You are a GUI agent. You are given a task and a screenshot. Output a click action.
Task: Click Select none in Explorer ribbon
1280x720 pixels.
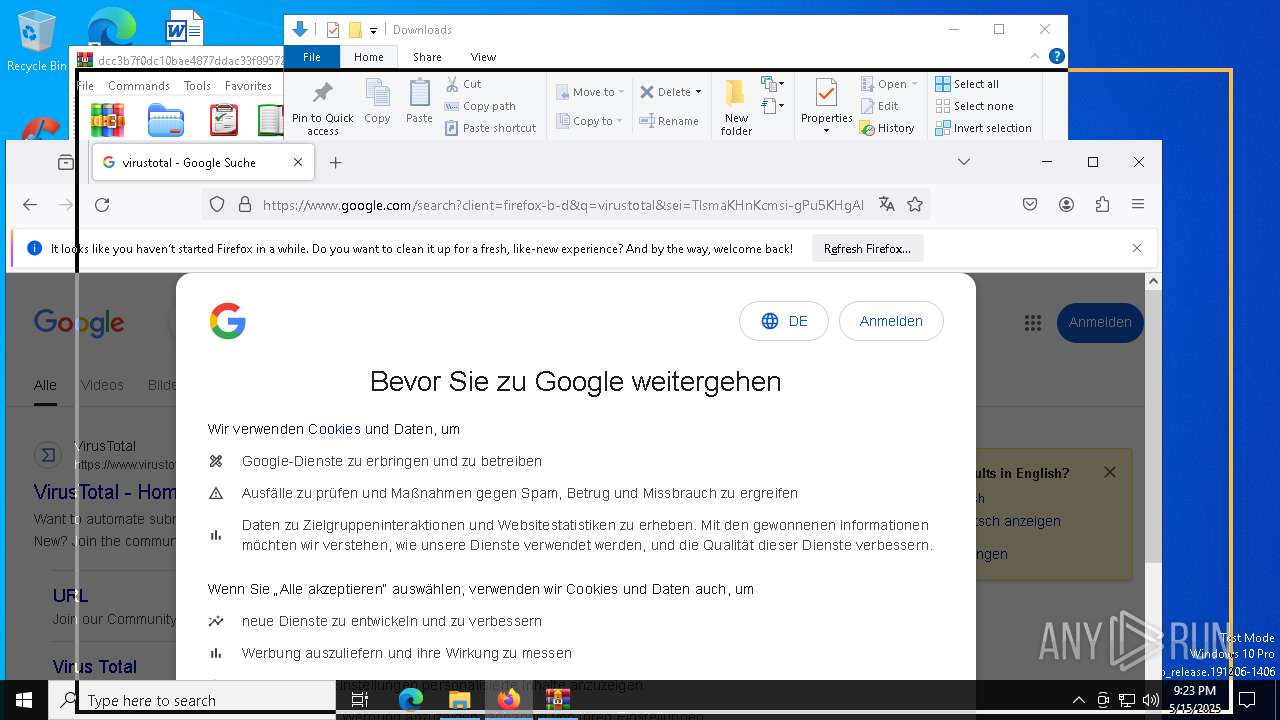point(974,106)
